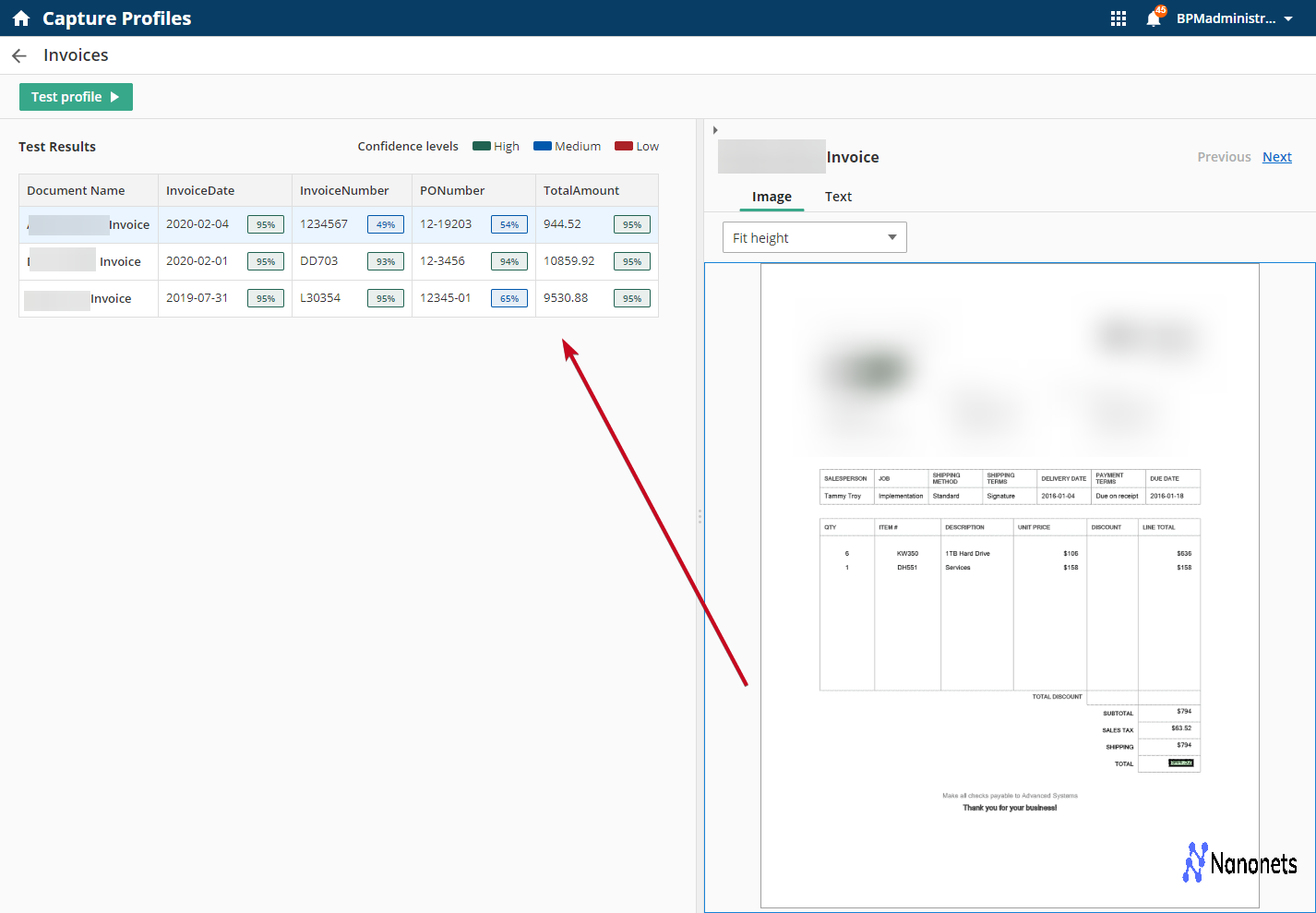The width and height of the screenshot is (1316, 913).
Task: Open the Fit height zoom dropdown
Action: [813, 237]
